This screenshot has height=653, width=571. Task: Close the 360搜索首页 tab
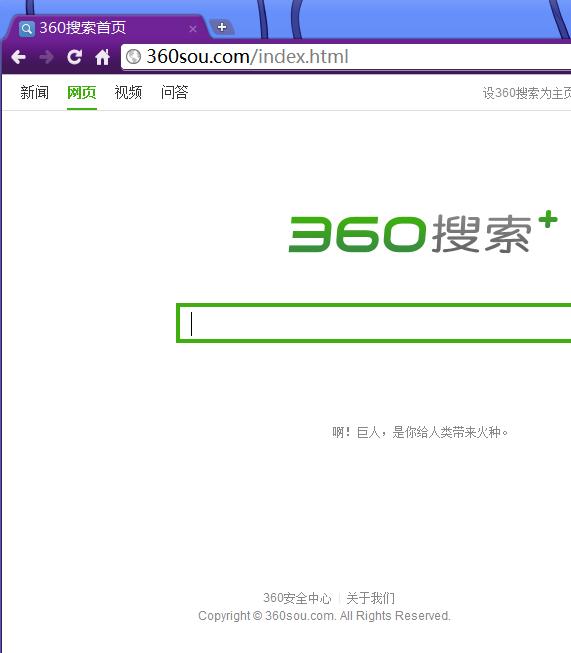[193, 29]
